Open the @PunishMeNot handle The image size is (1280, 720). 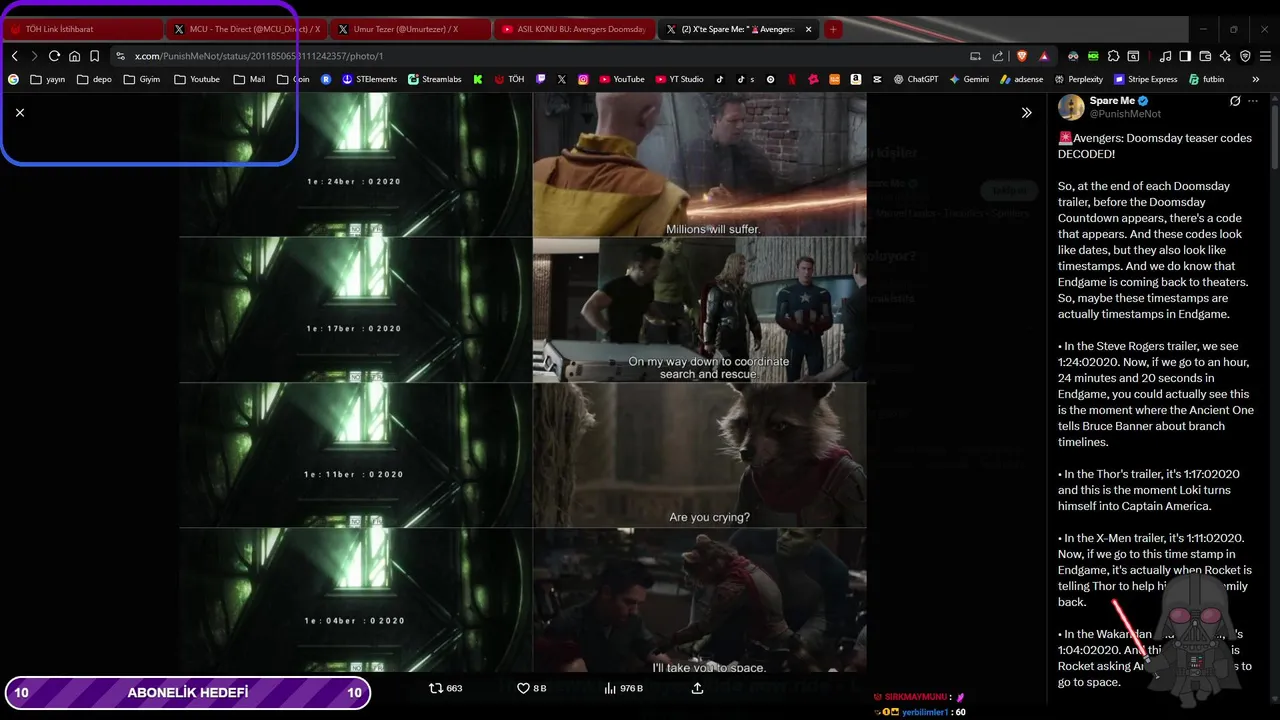[1125, 114]
